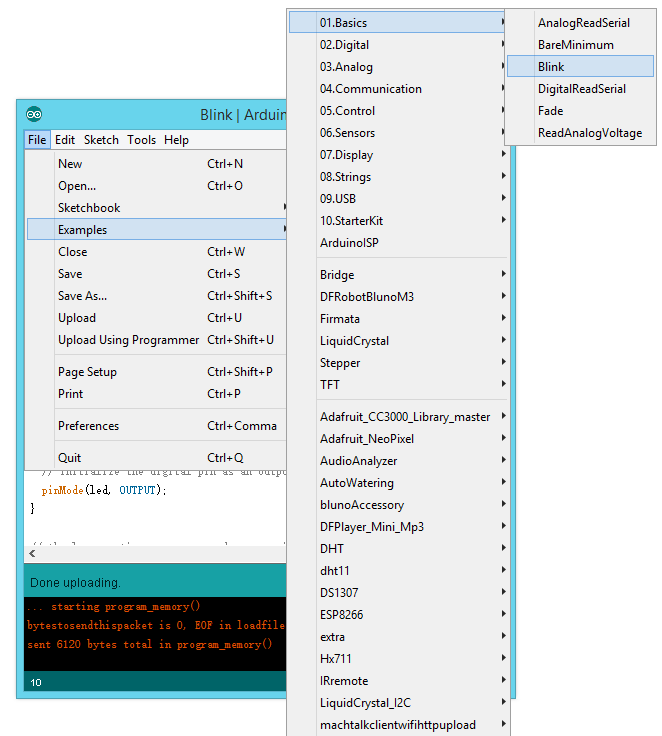Viewport: 662px width, 736px height.
Task: Expand the Stepper examples
Action: [x=398, y=363]
